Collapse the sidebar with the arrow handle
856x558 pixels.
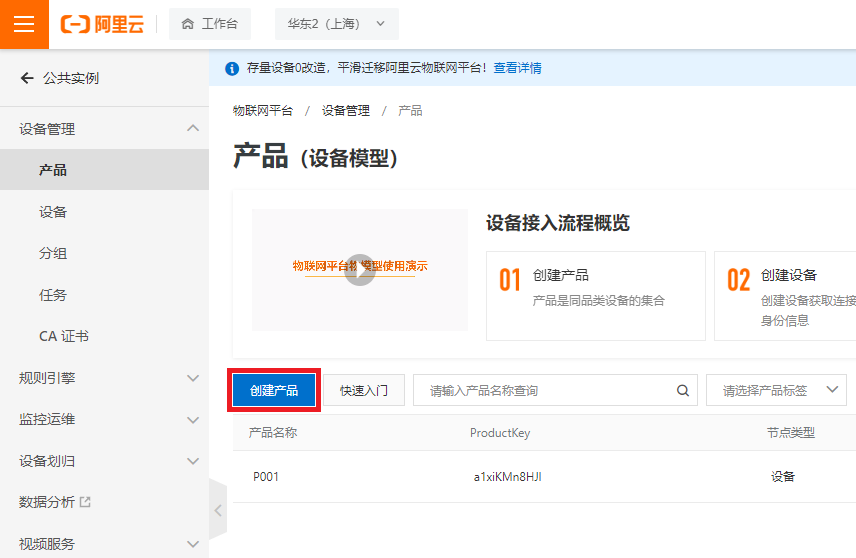click(218, 510)
